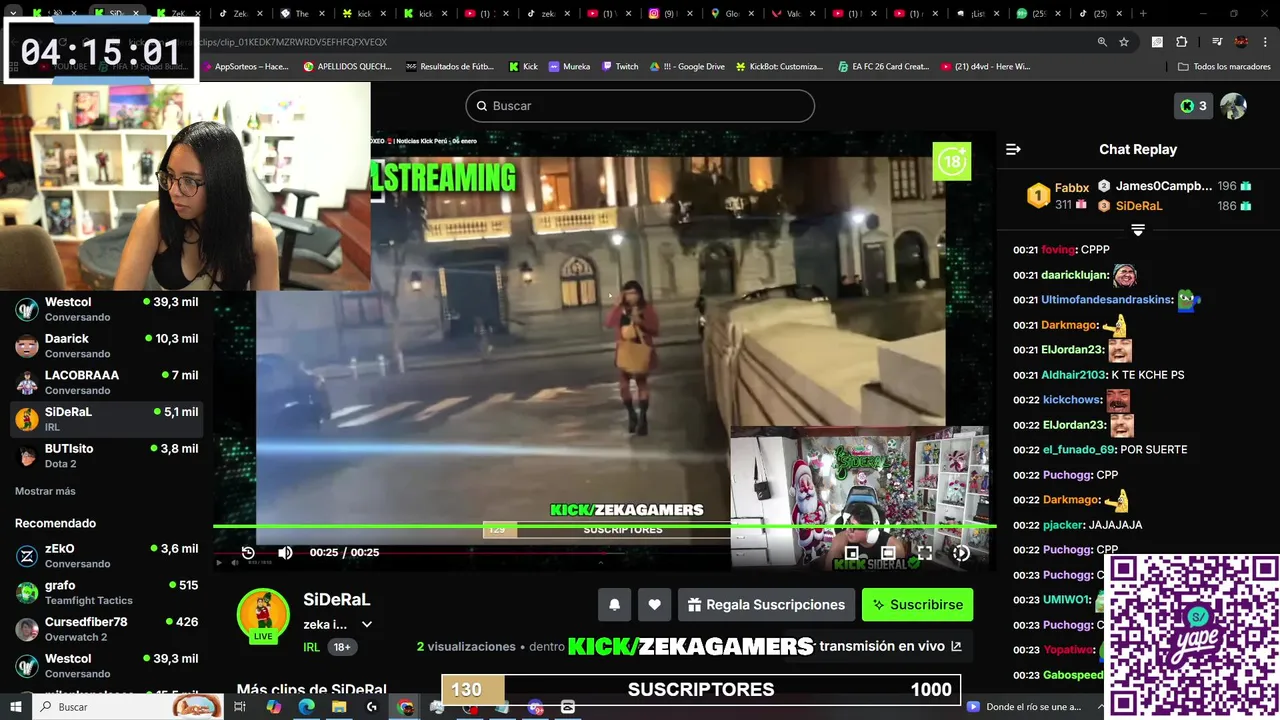The width and height of the screenshot is (1280, 720).
Task: Click username el_funado_69 in chat
Action: (x=1078, y=450)
